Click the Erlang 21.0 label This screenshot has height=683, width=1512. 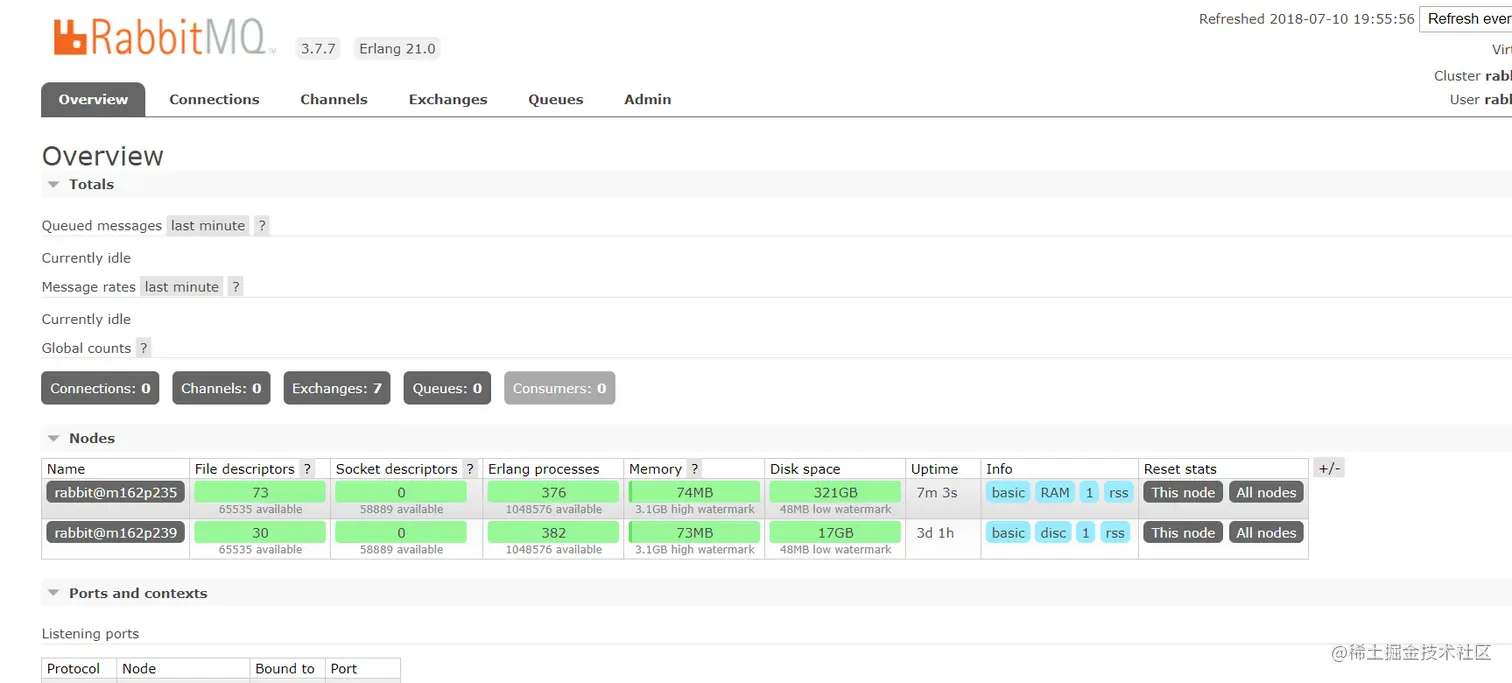[x=397, y=48]
